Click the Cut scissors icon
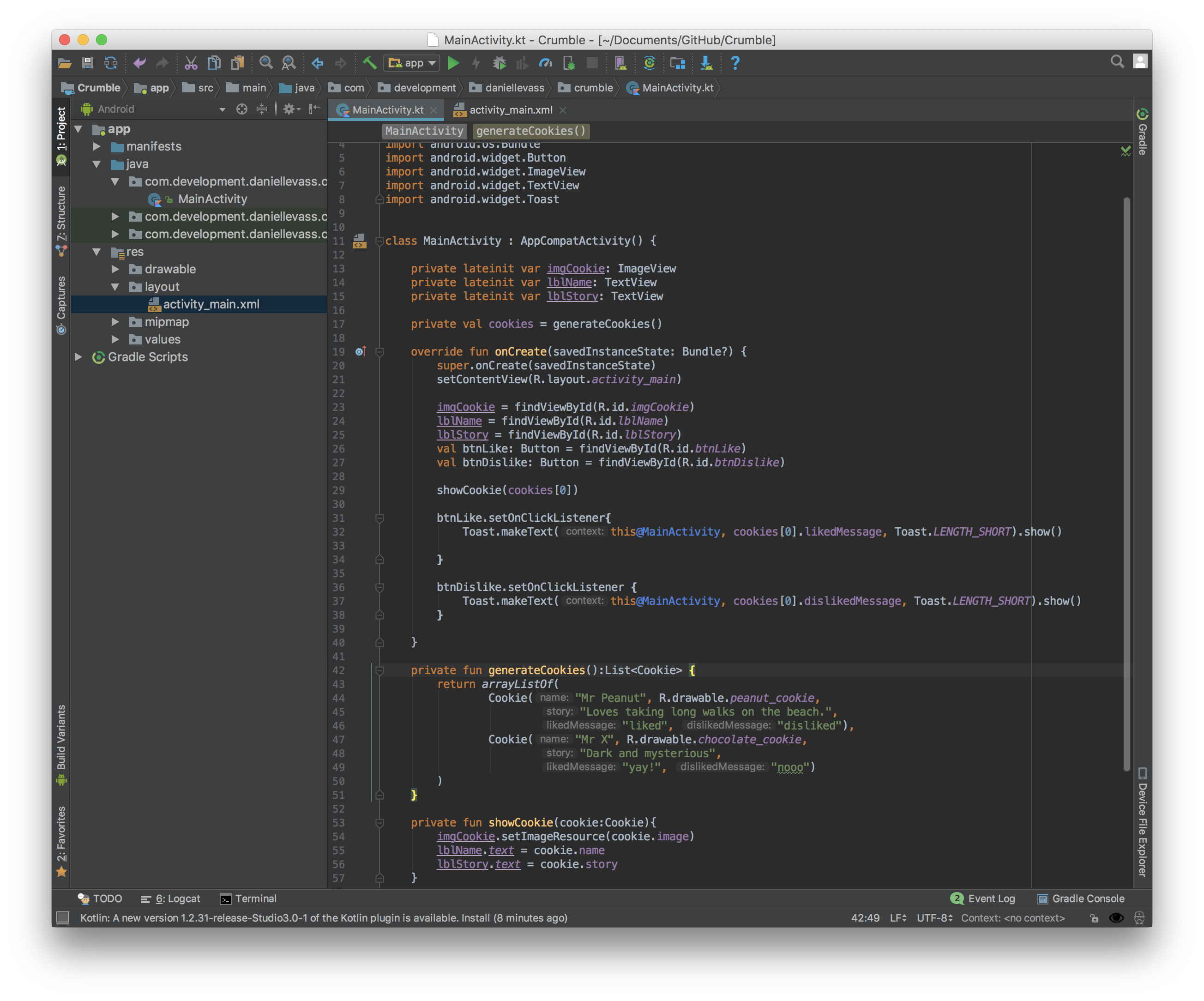The height and width of the screenshot is (1001, 1204). 191,63
